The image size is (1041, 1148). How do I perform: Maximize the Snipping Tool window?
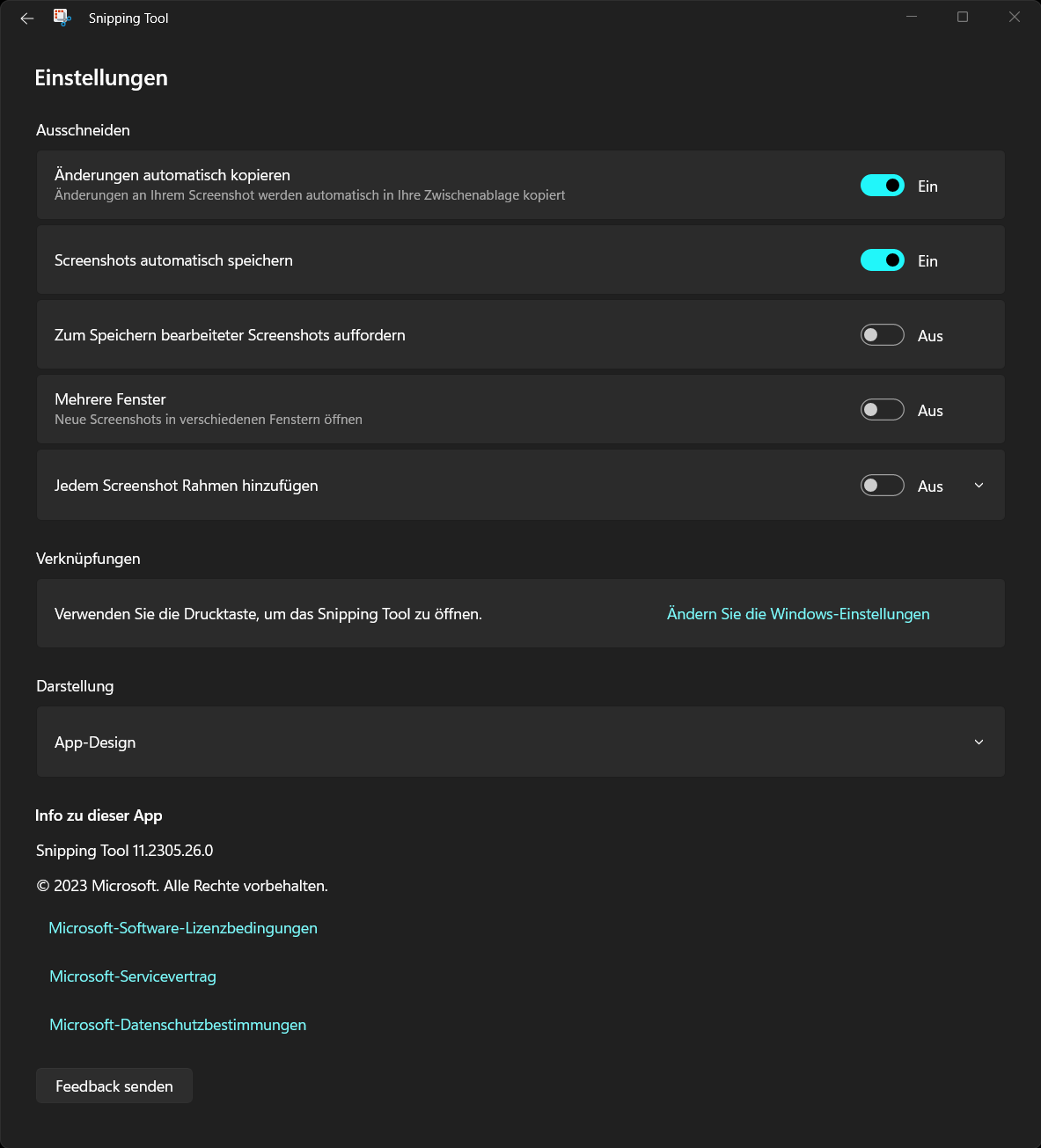[x=963, y=17]
